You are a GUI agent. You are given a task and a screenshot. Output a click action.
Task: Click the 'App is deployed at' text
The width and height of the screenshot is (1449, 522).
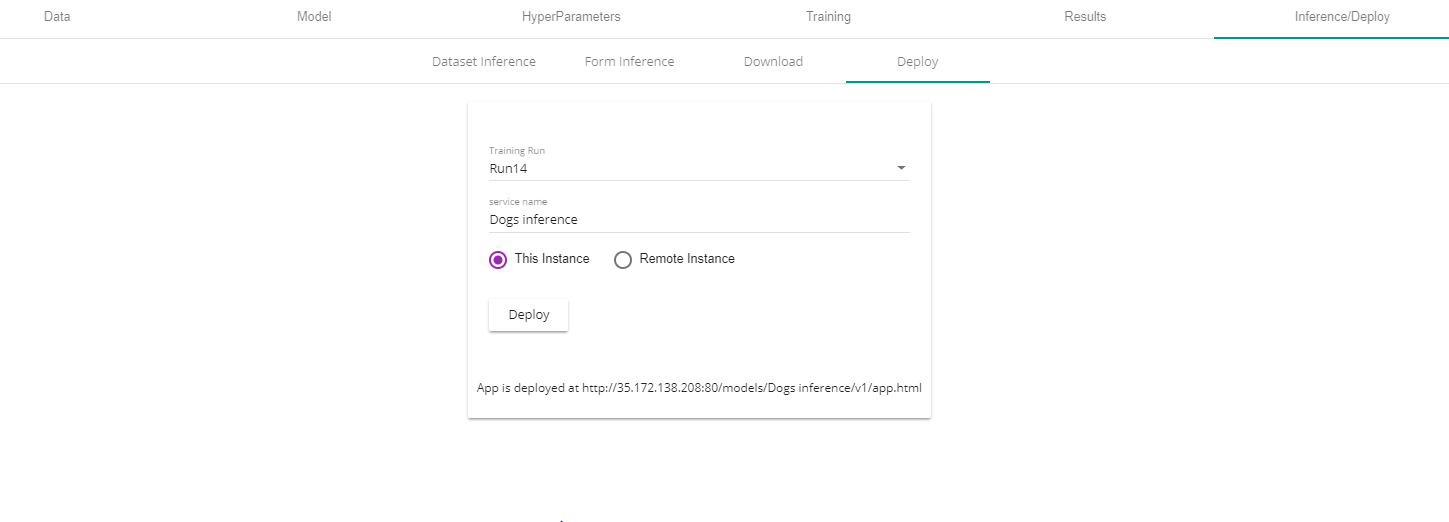[x=527, y=388]
